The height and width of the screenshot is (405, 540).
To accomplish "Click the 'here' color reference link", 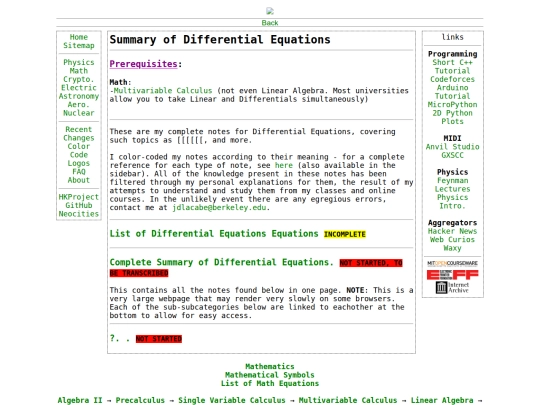I will pos(283,165).
